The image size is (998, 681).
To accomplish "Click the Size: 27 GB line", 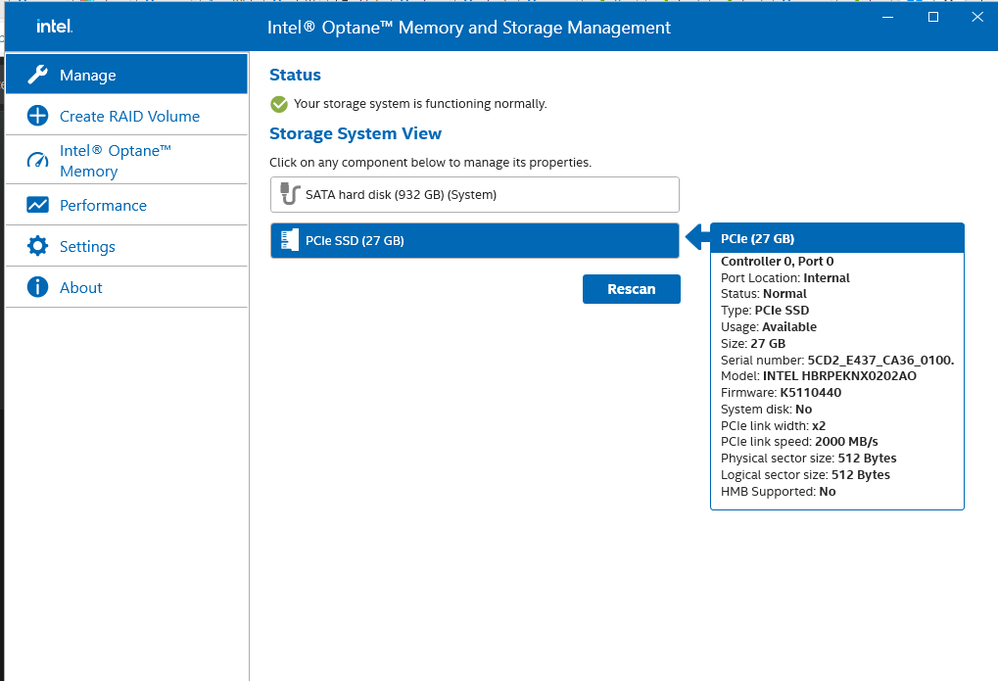I will (x=753, y=343).
